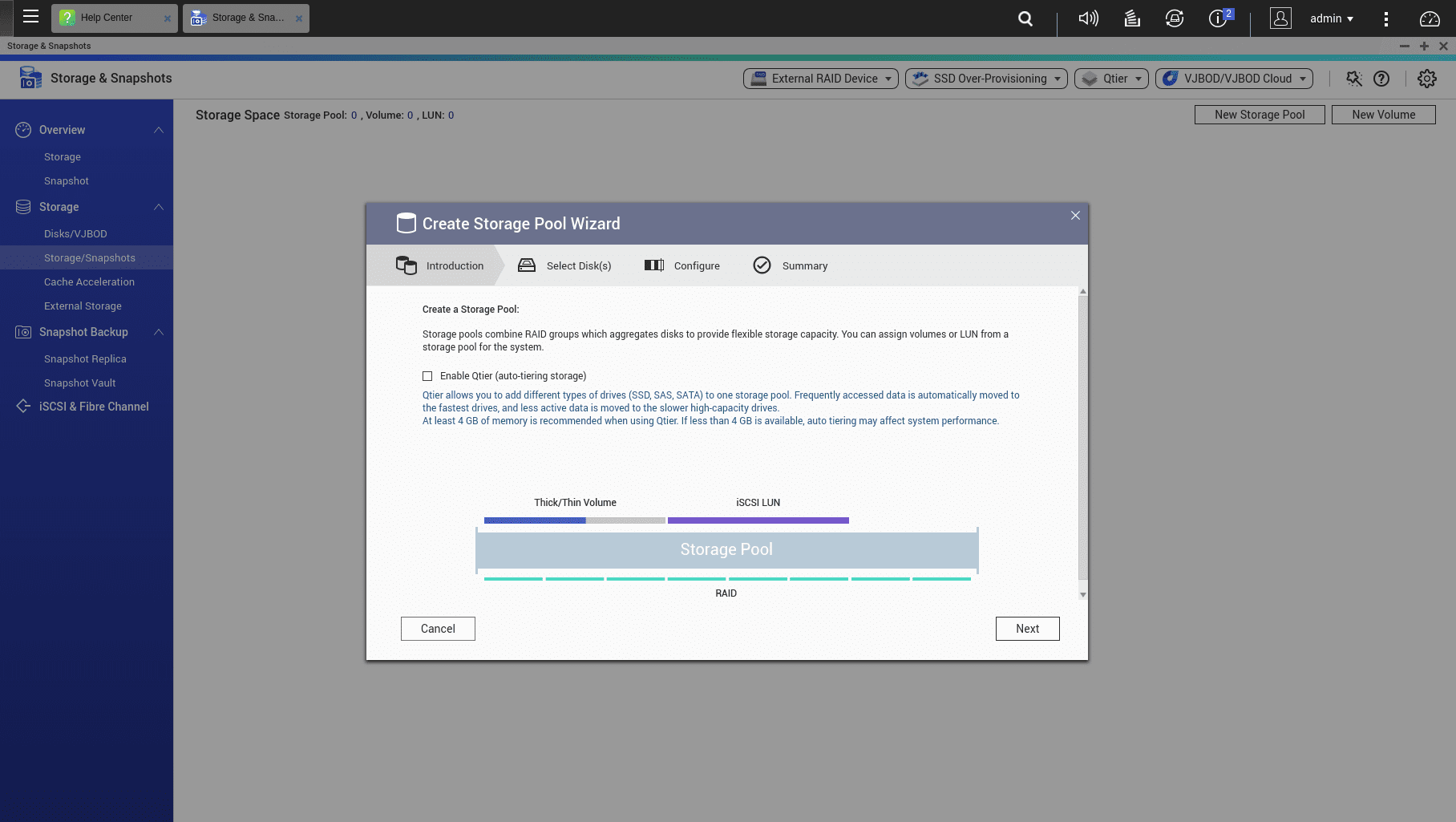Click the Select Disk(s) step icon

[x=527, y=265]
